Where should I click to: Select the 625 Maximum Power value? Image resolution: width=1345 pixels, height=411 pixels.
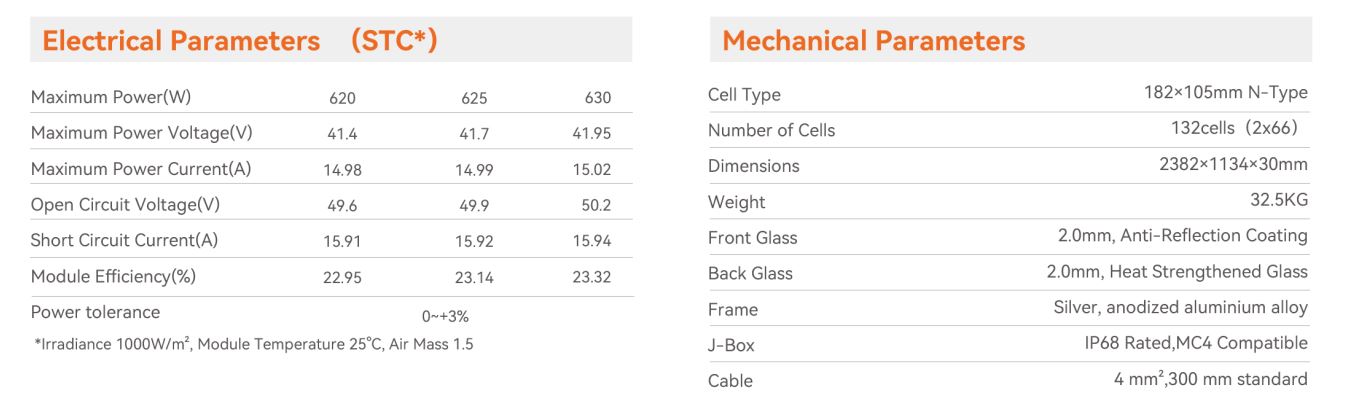468,98
